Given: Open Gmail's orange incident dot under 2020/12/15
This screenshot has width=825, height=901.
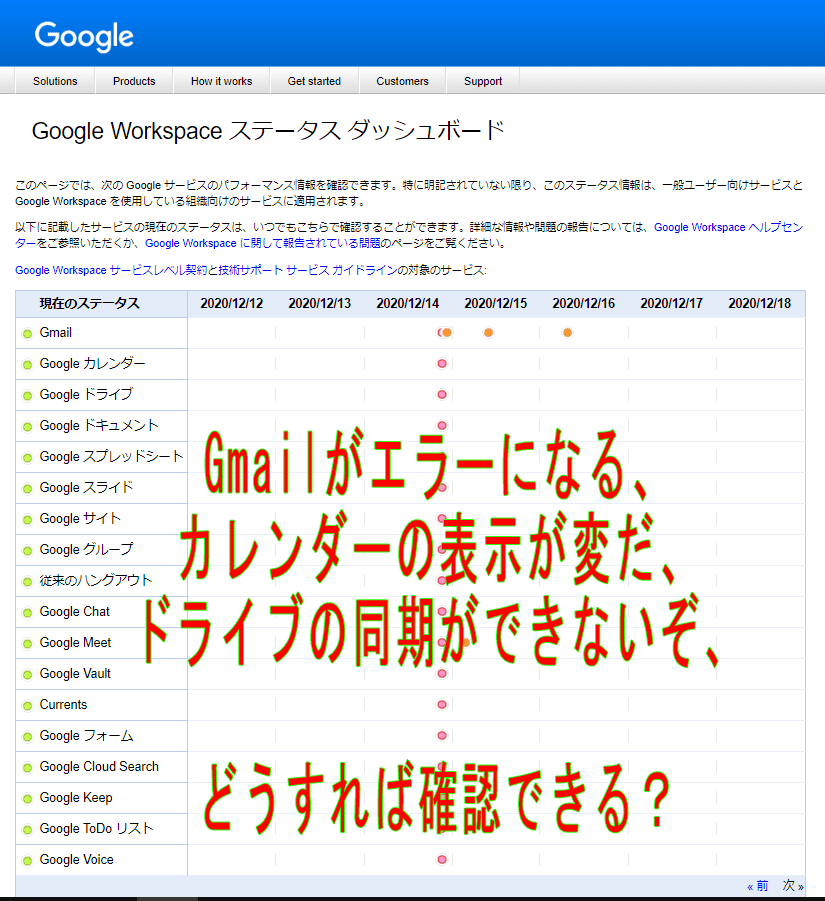Looking at the screenshot, I should (488, 333).
